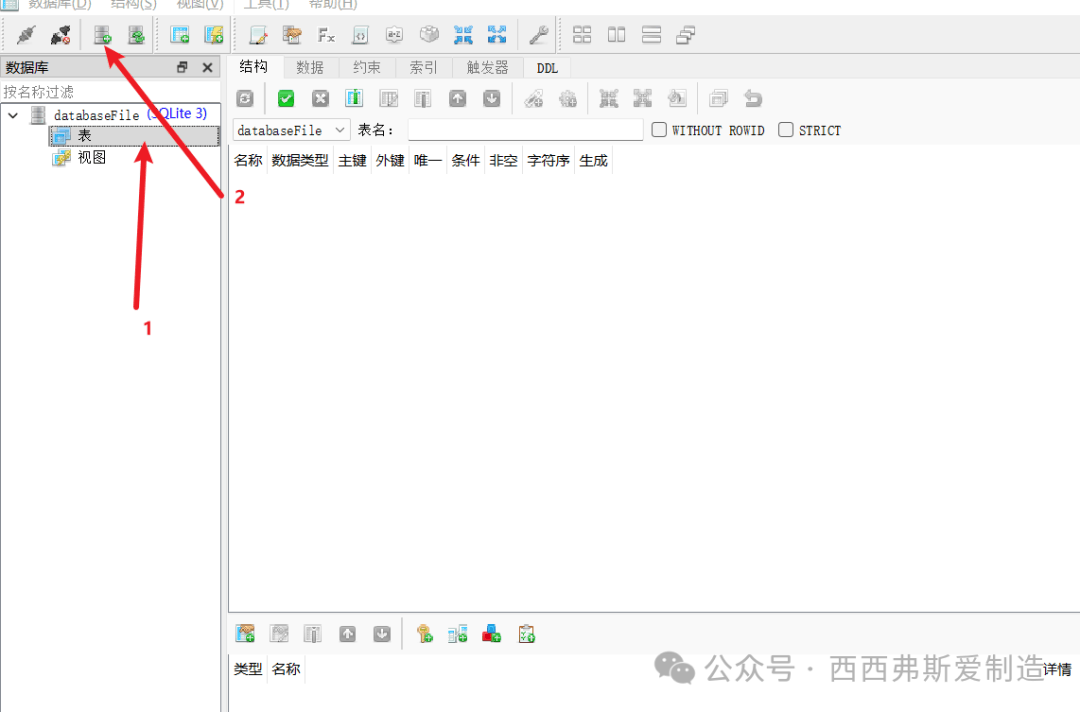The height and width of the screenshot is (712, 1080).
Task: Select the 视图 node in database tree
Action: point(91,157)
